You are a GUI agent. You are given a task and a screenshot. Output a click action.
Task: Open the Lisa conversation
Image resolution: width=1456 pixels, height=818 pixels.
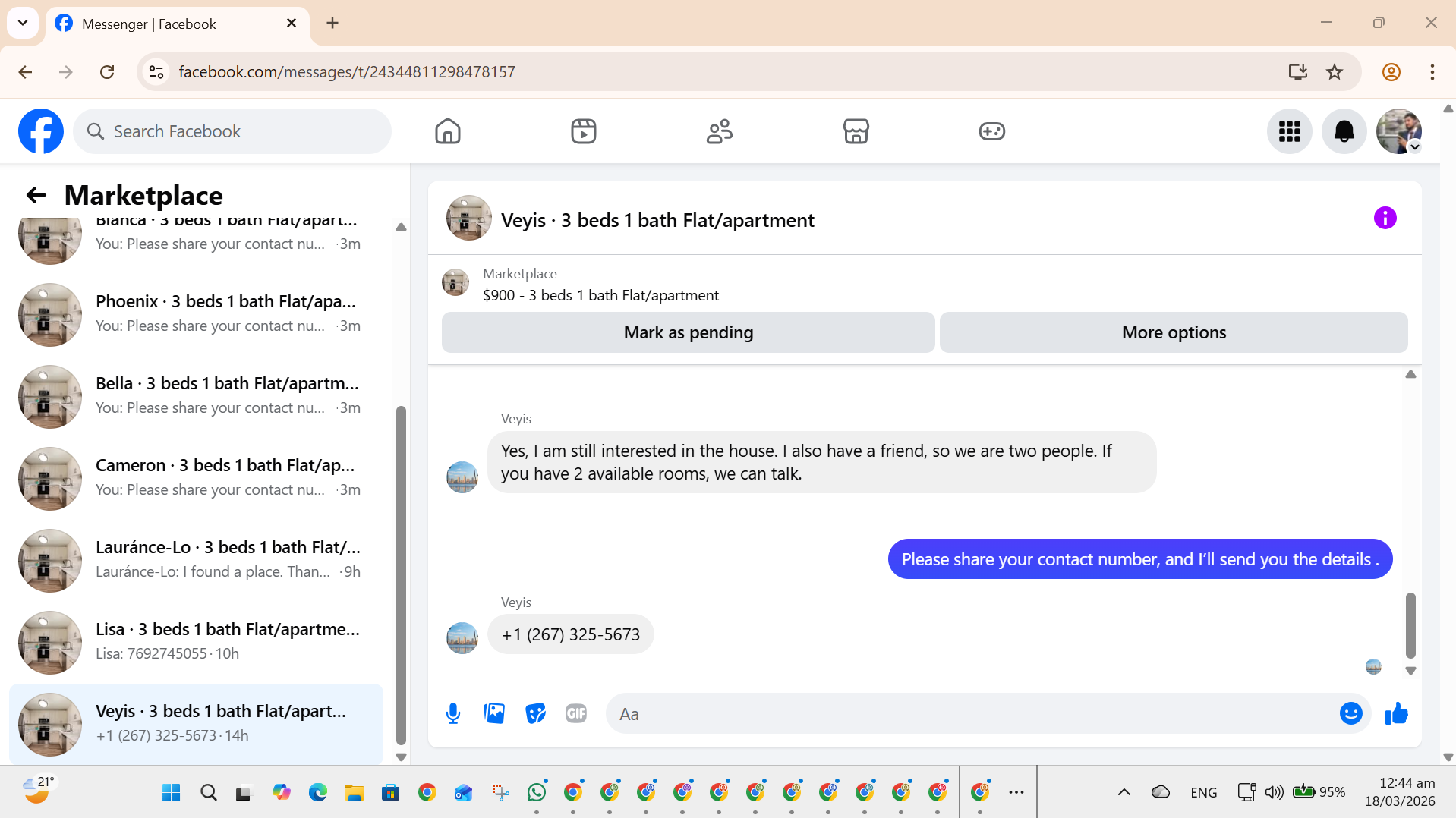point(196,642)
